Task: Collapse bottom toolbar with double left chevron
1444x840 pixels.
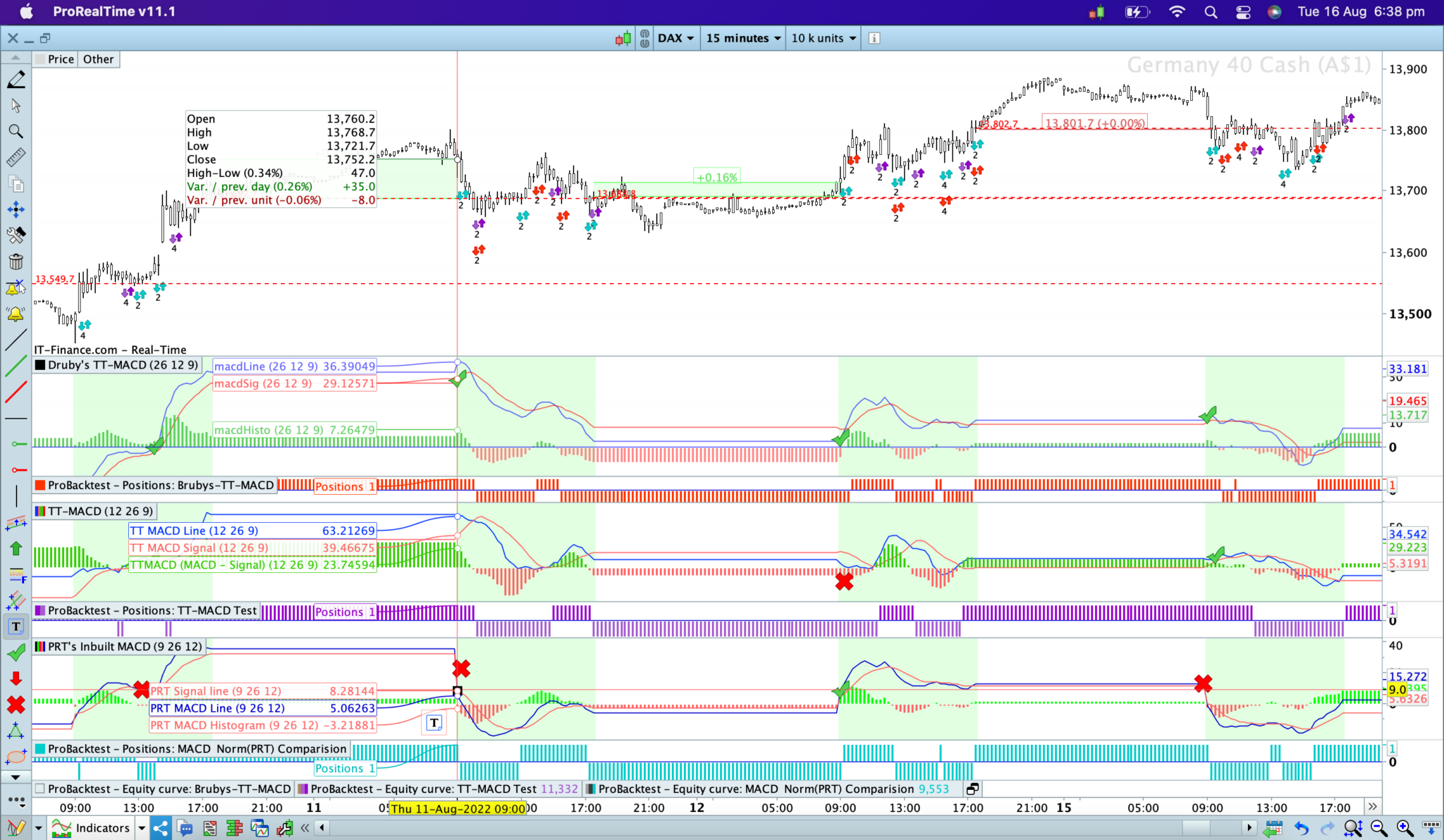Action: 305,828
